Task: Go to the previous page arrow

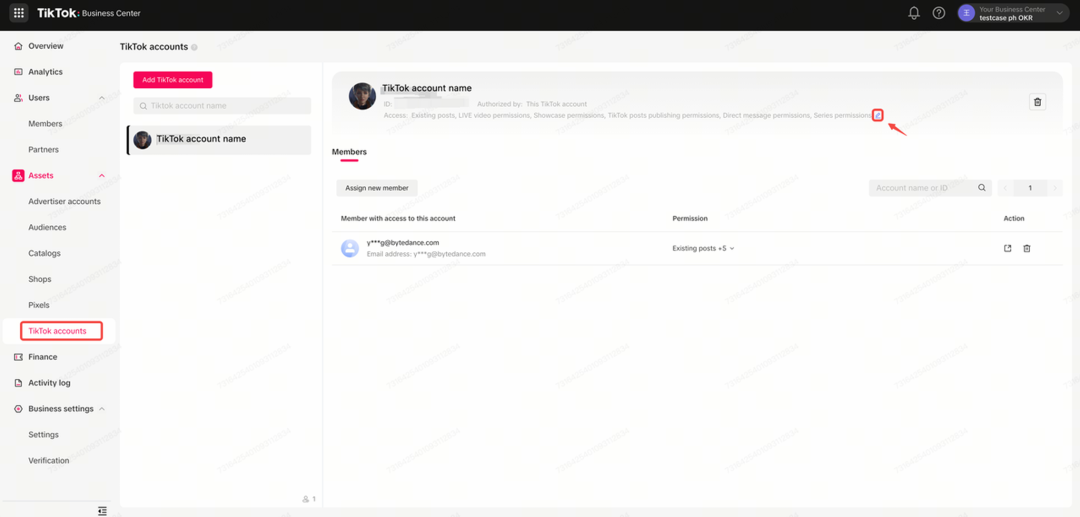Action: point(1005,188)
